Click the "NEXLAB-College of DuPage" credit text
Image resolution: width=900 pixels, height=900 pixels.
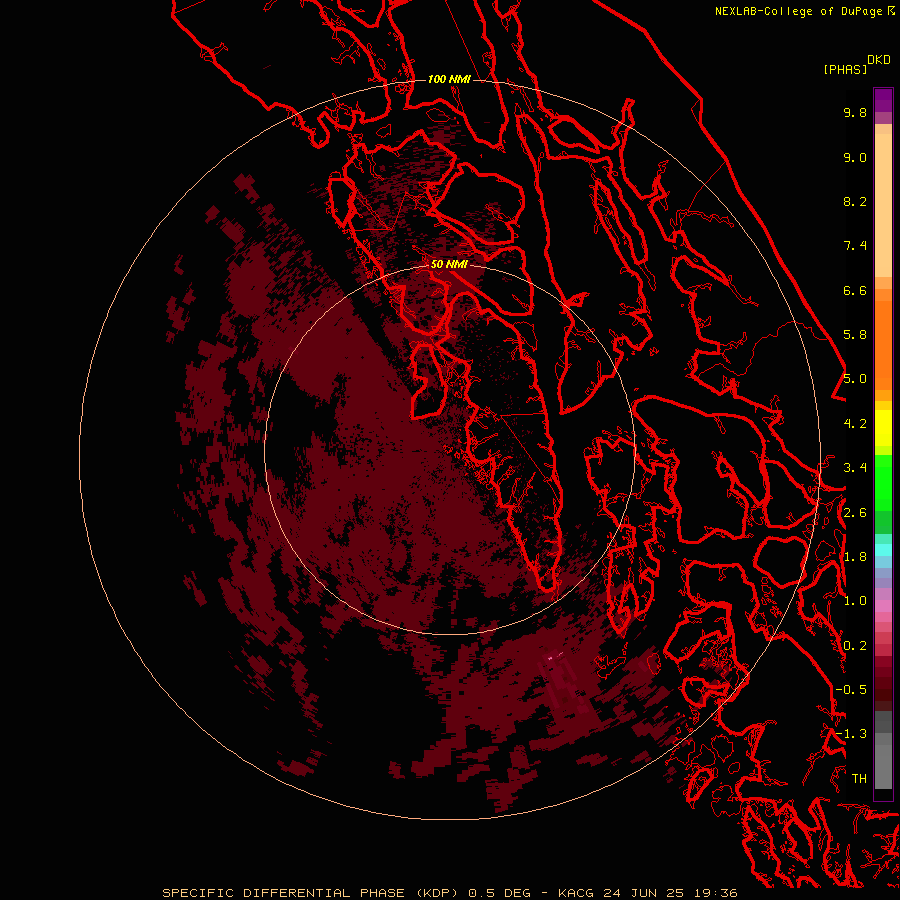point(798,11)
